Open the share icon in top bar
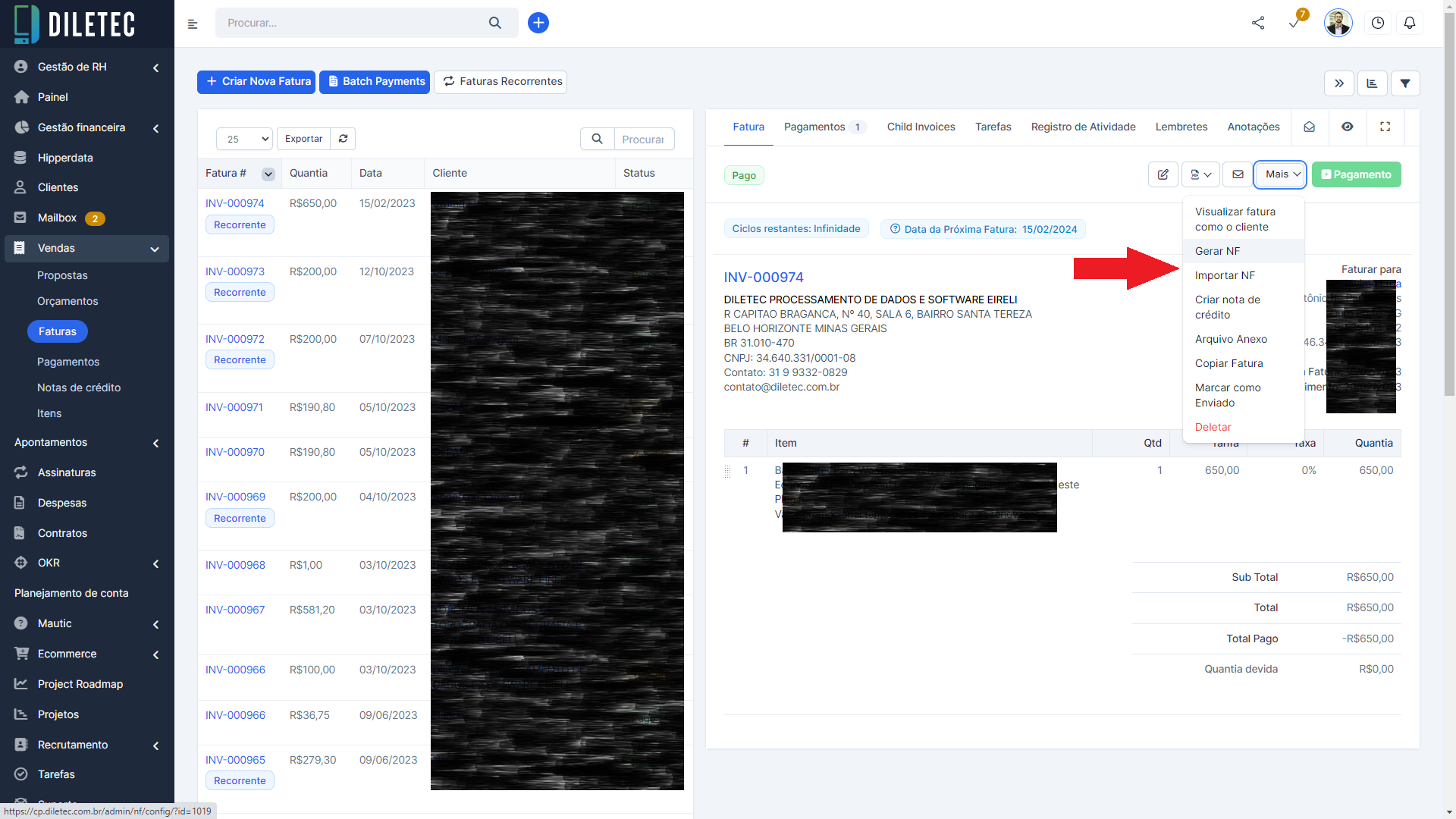 (x=1258, y=23)
